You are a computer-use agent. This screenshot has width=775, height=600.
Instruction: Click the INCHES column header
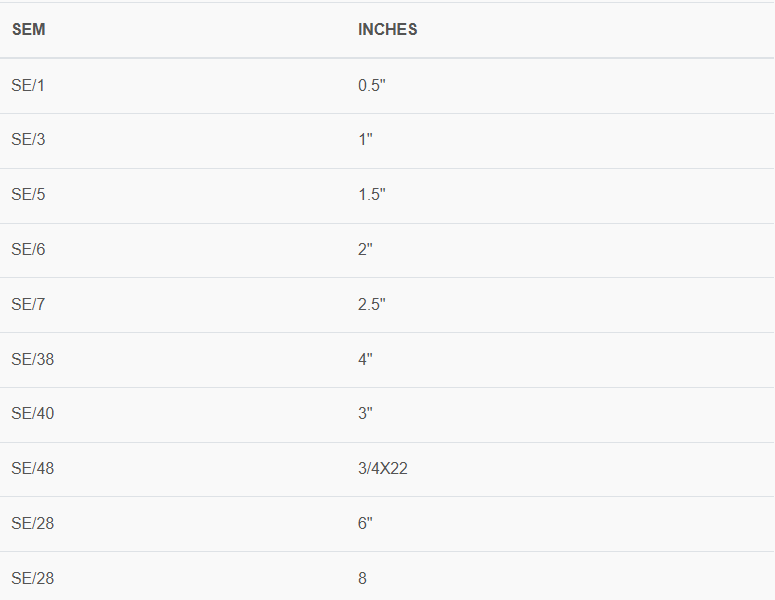click(387, 30)
